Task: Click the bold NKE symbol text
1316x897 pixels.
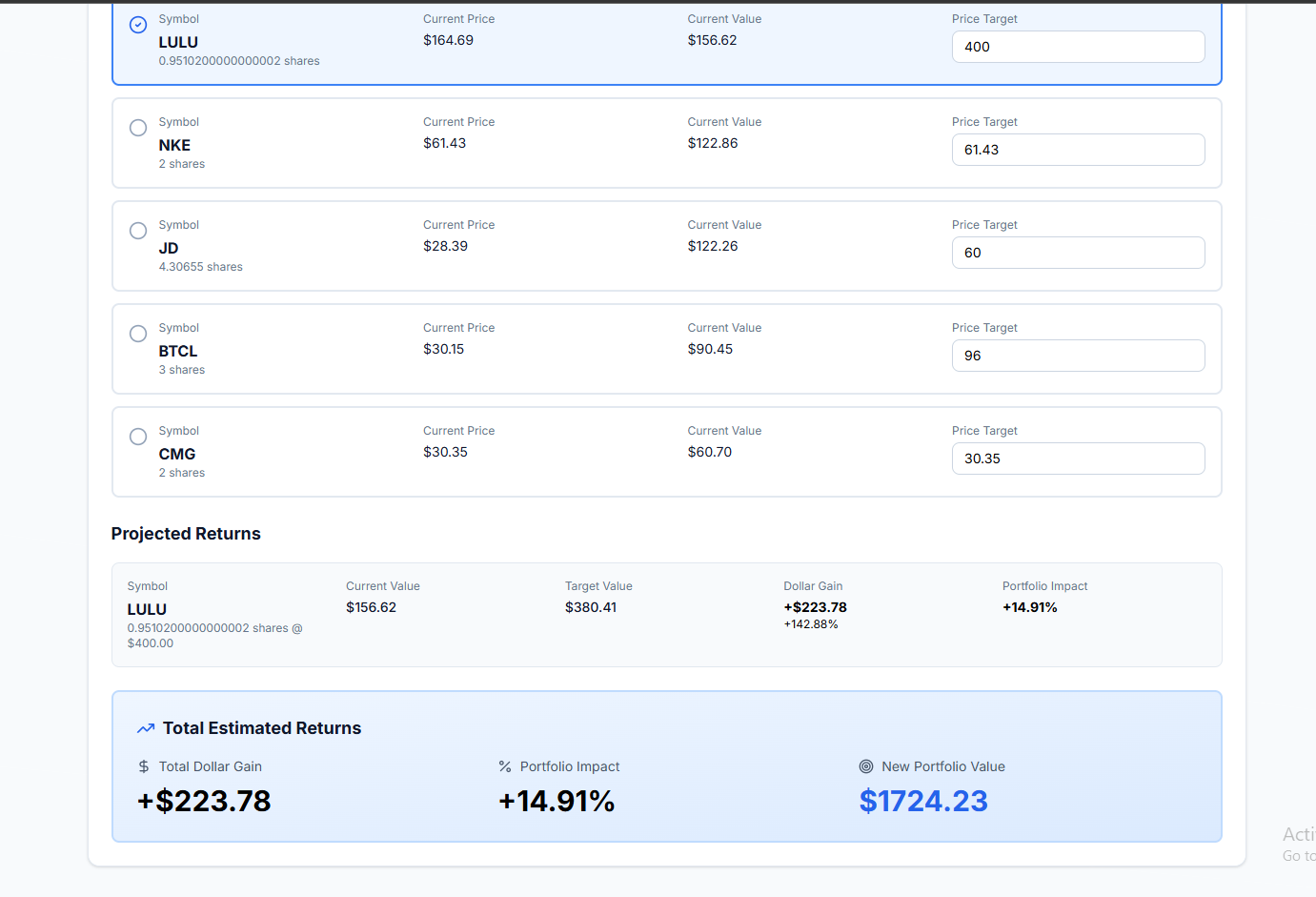Action: pyautogui.click(x=174, y=145)
